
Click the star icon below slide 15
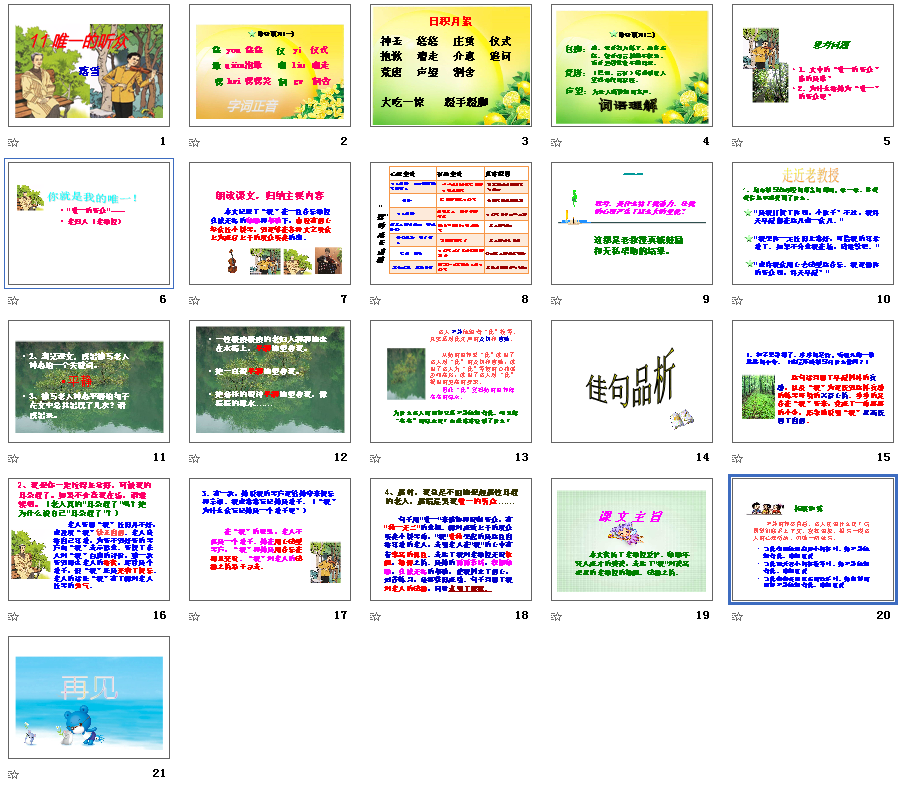(738, 457)
